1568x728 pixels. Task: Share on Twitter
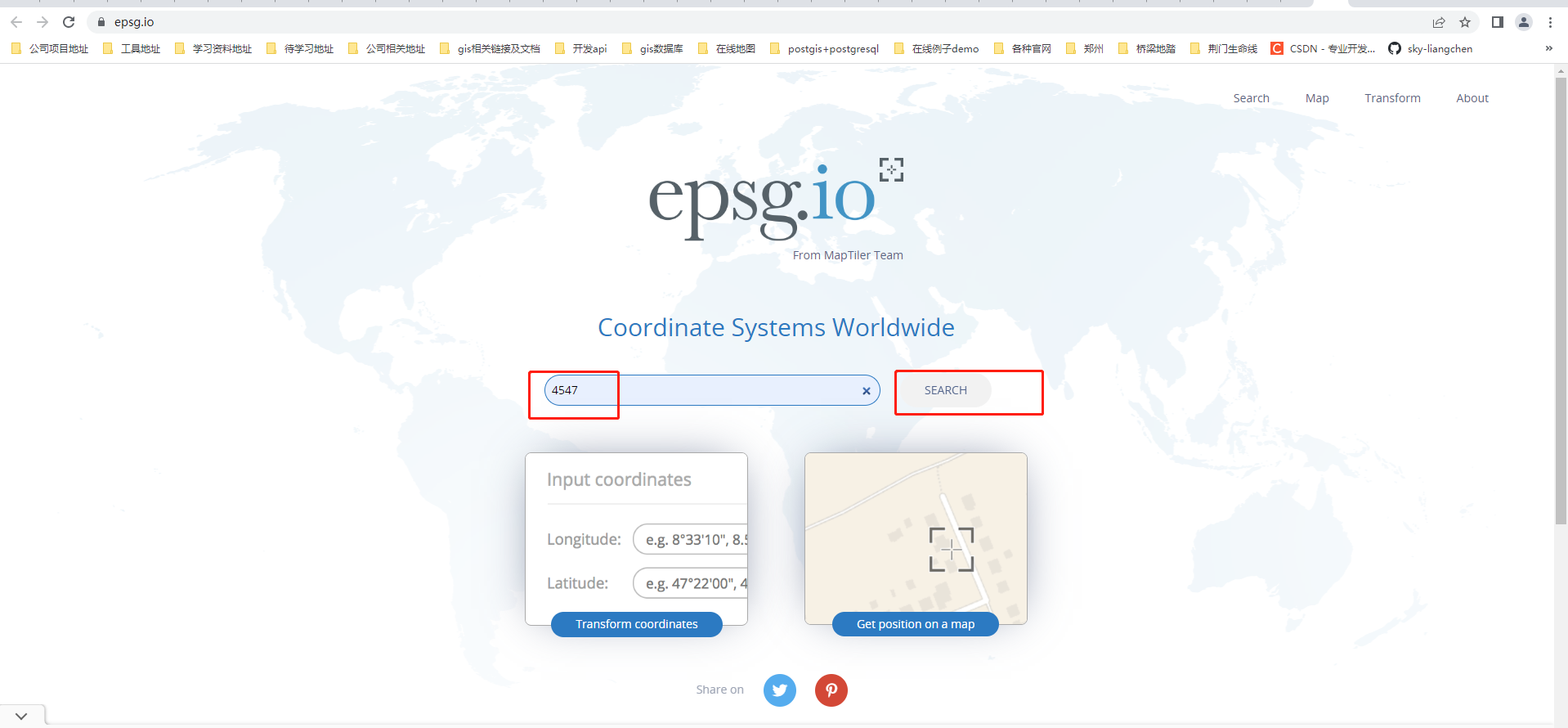click(780, 690)
